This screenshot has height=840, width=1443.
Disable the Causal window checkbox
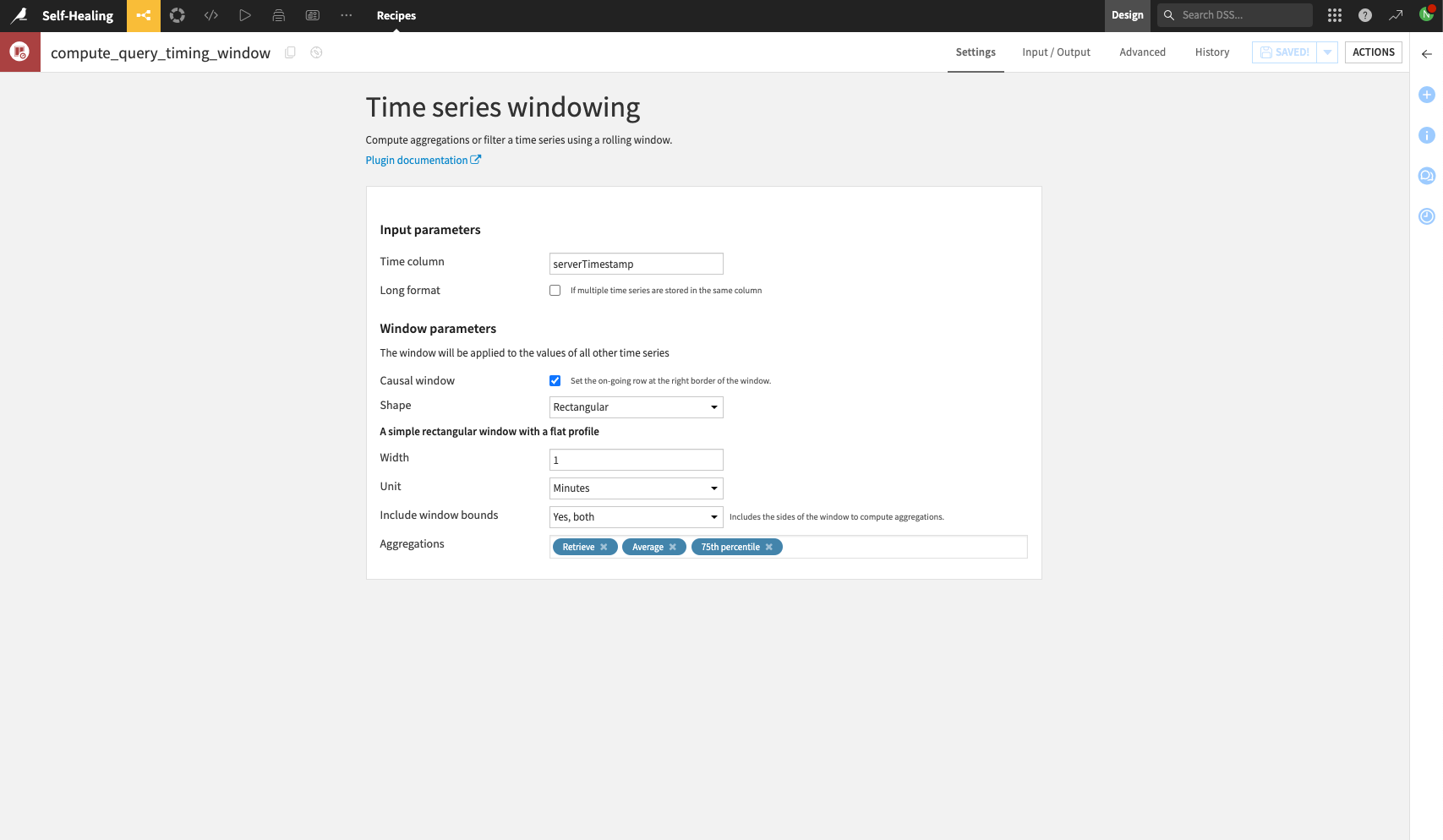point(555,380)
